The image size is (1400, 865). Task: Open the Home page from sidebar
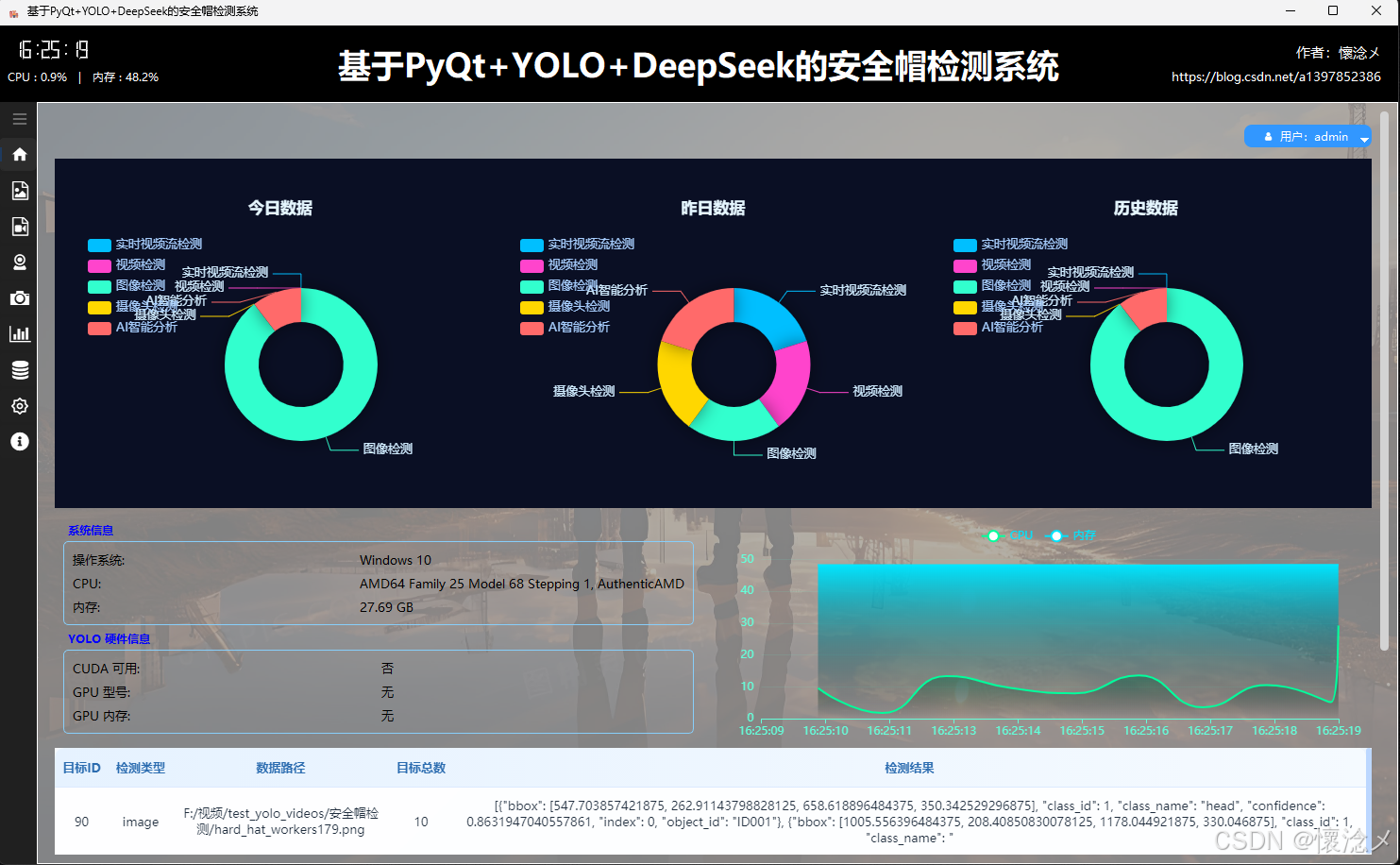[19, 154]
